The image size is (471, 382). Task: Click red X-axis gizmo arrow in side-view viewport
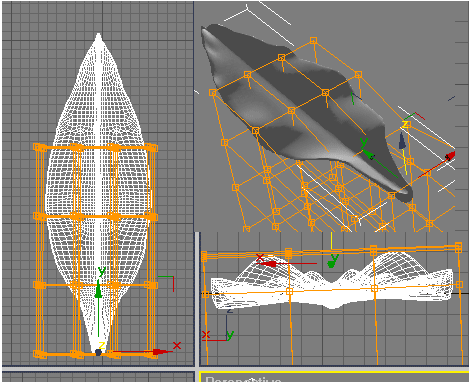[267, 264]
